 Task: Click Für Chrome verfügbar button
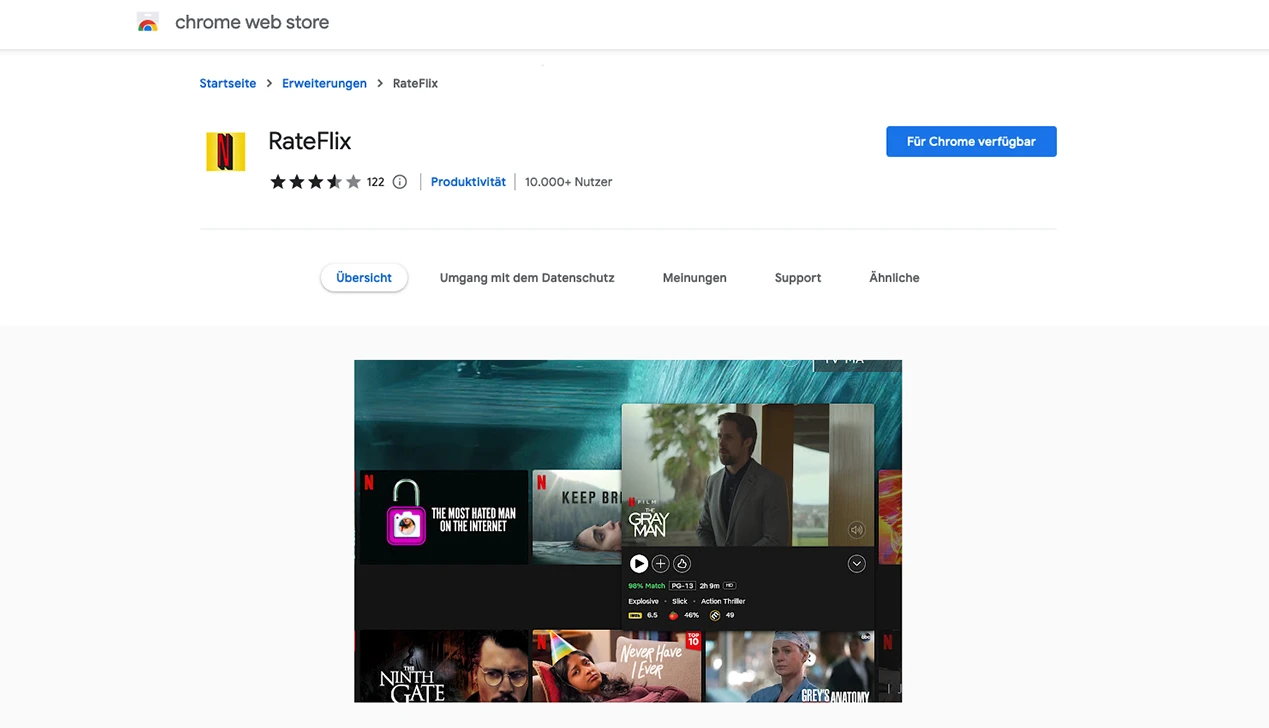point(971,142)
